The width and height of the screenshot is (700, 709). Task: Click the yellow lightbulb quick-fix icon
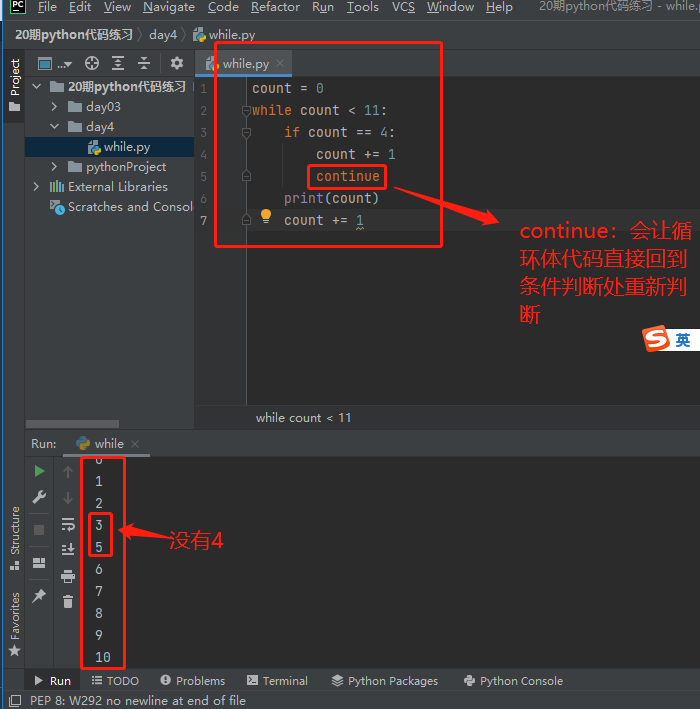point(266,217)
